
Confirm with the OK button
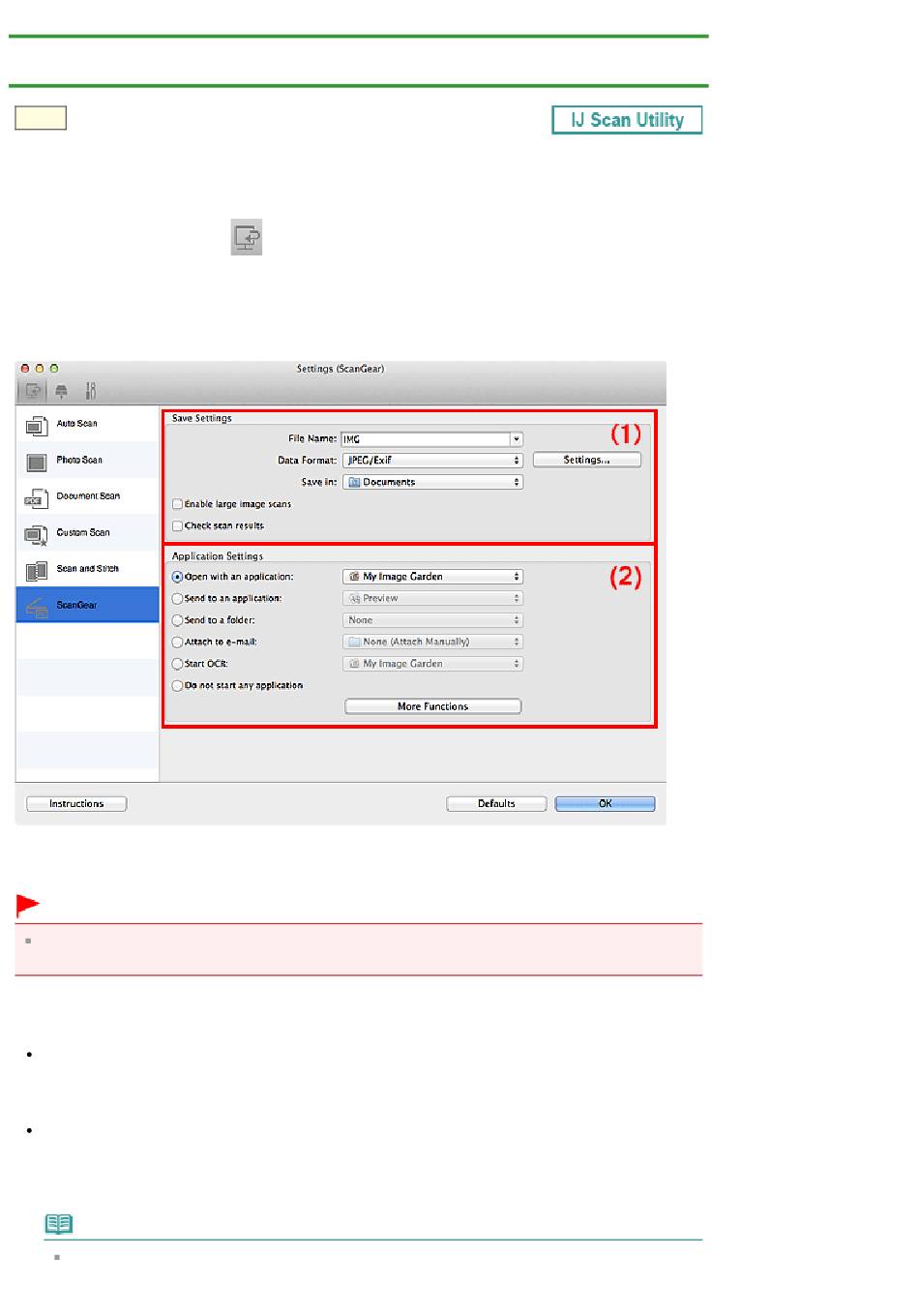tap(606, 804)
